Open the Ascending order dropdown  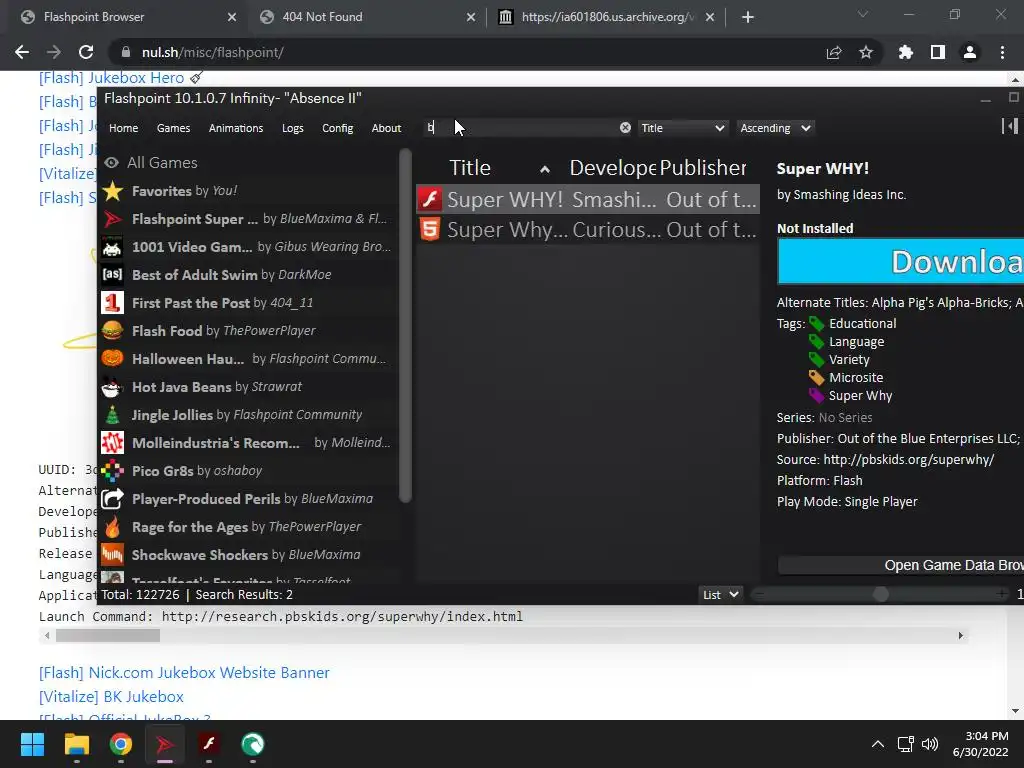tap(775, 128)
